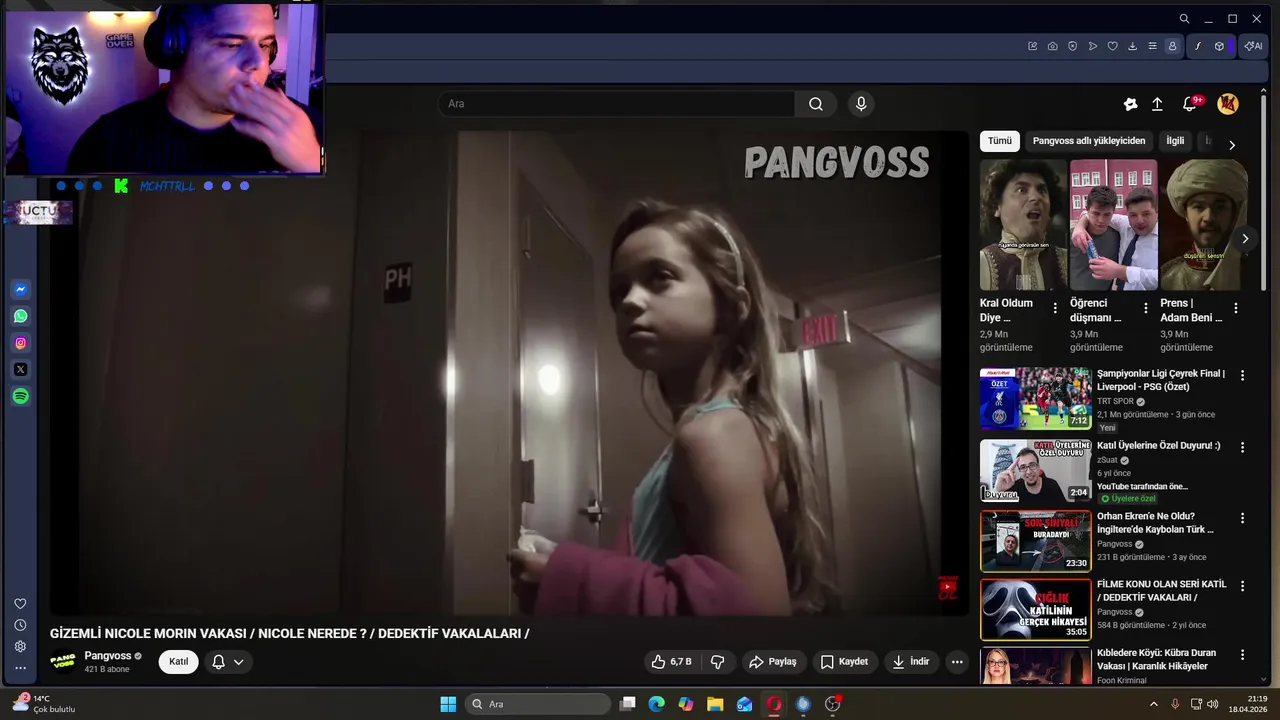Click the Kaydet save button
Screen dimensions: 1280x720
pyautogui.click(x=845, y=662)
